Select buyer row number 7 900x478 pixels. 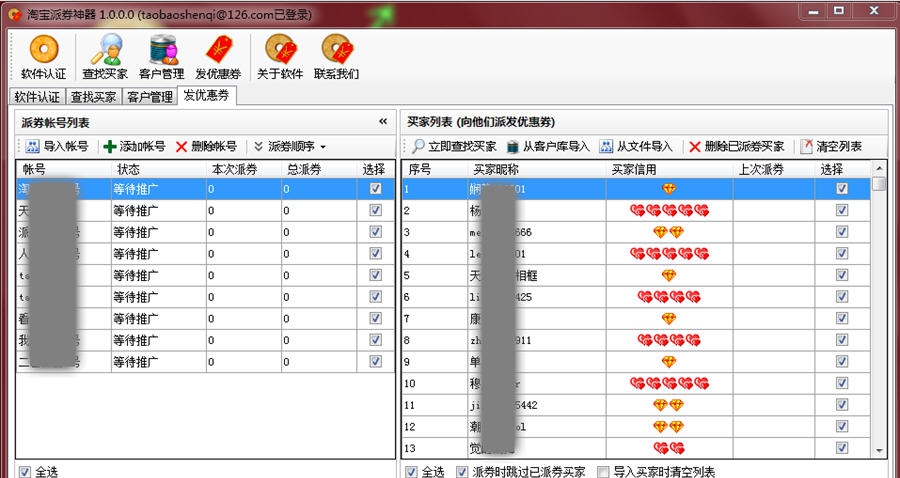point(636,318)
